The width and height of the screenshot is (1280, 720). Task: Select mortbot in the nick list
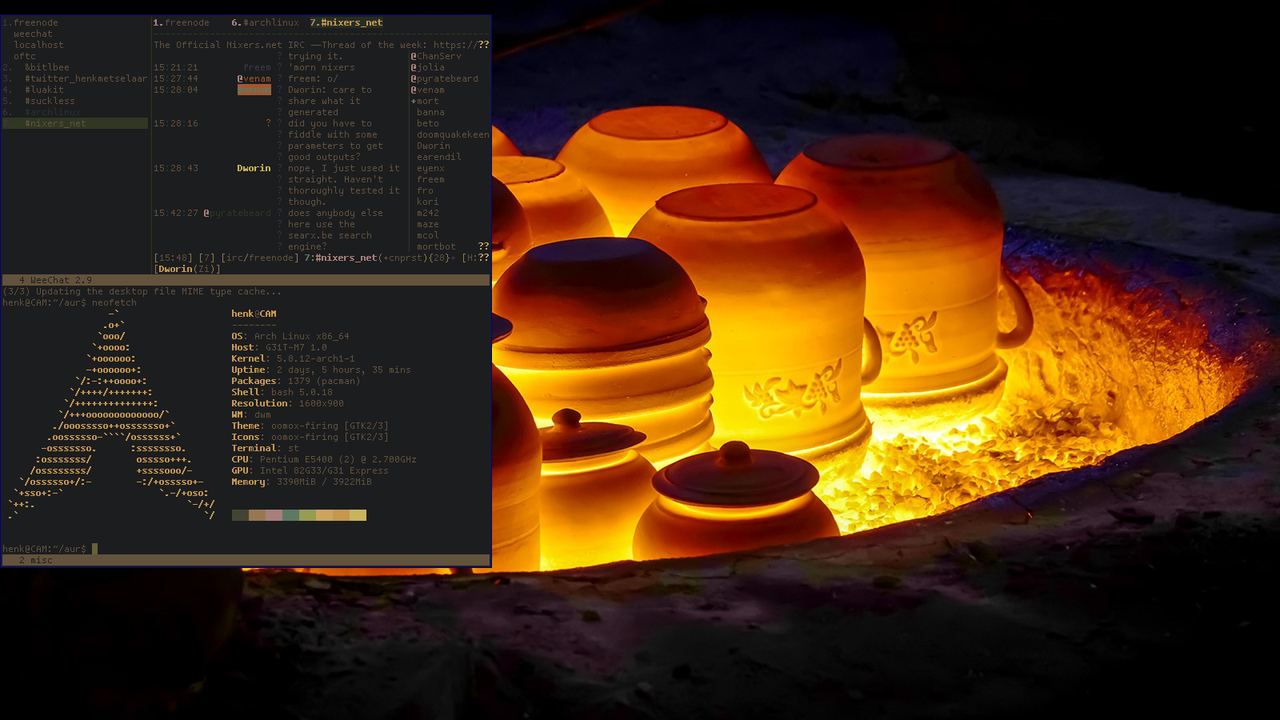pyautogui.click(x=436, y=246)
